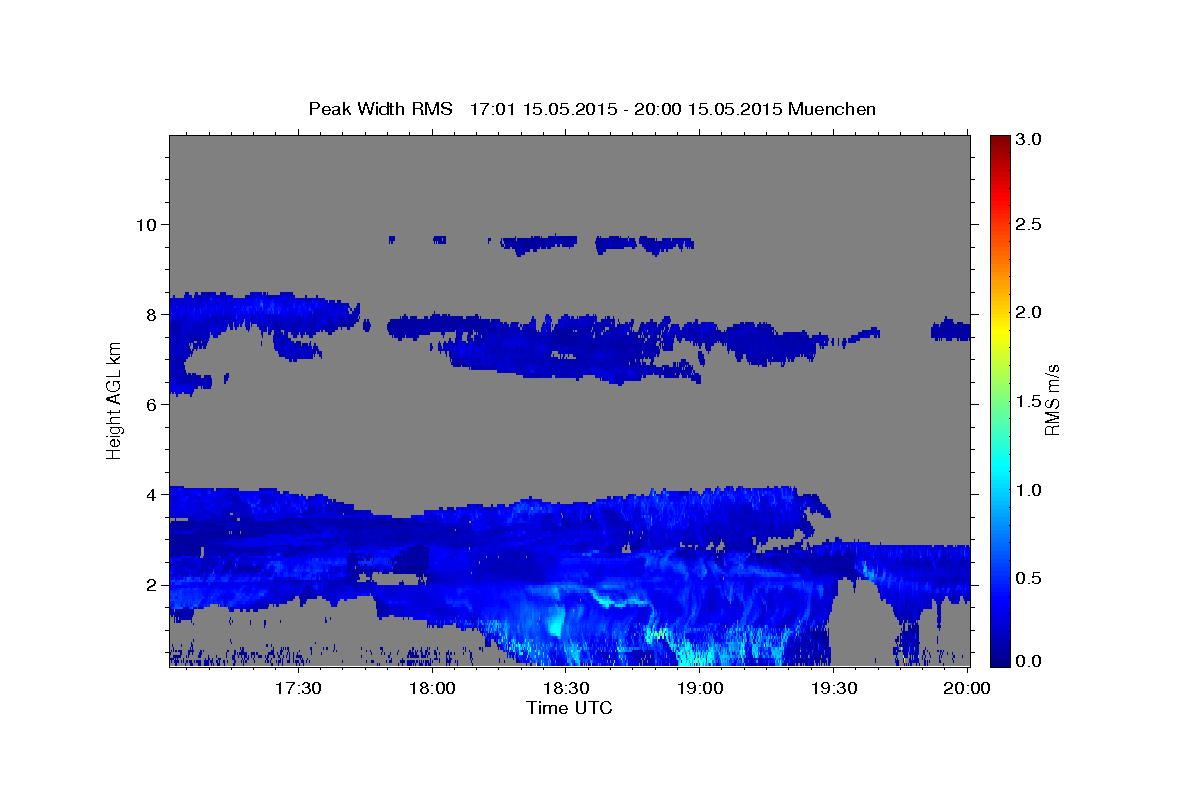Click the colorbar value 2.0
The image size is (1200, 800).
(x=1028, y=313)
